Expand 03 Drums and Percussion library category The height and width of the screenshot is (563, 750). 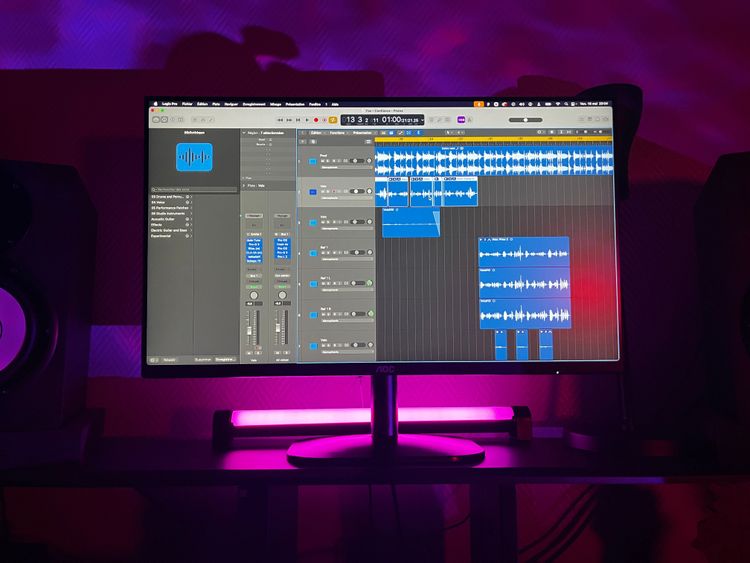[191, 197]
